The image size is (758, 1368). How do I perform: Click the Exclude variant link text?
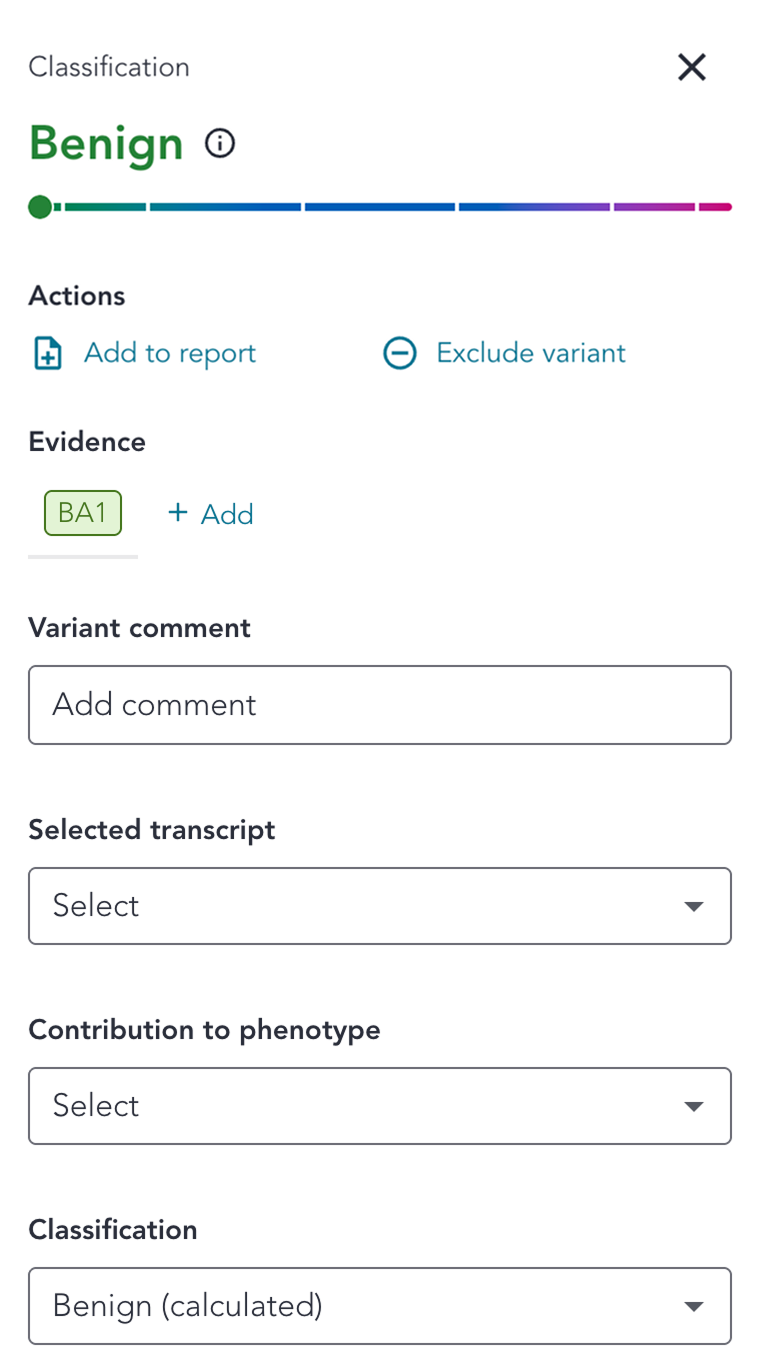531,353
